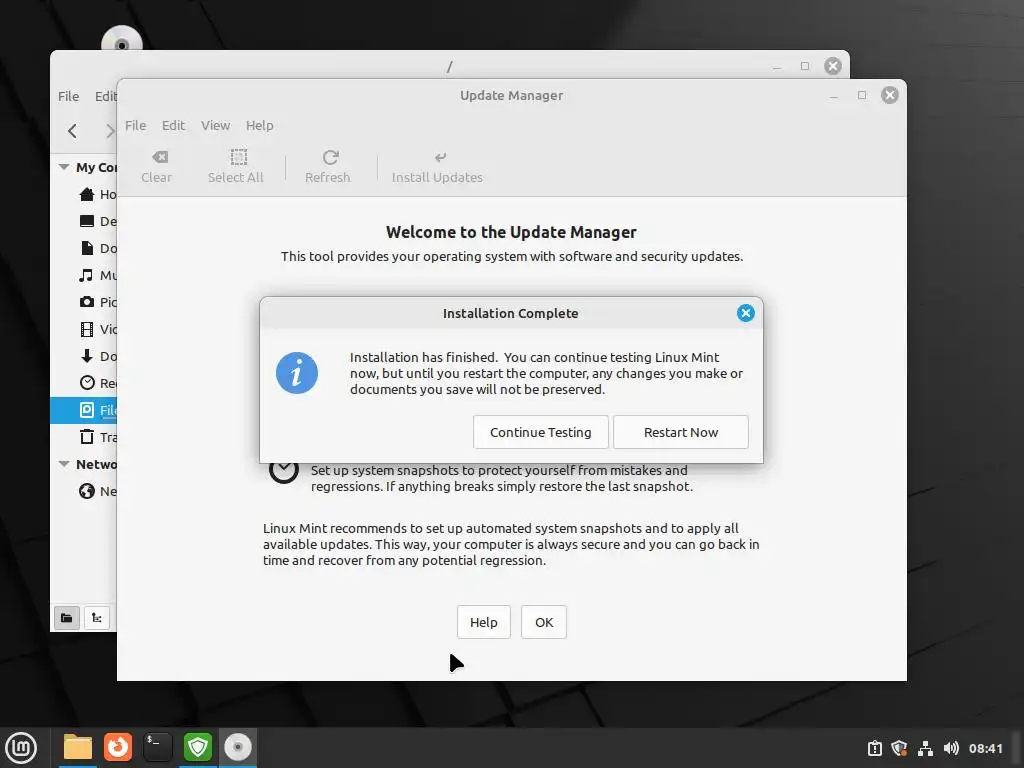Close the file manager window
The width and height of the screenshot is (1024, 768).
(833, 66)
